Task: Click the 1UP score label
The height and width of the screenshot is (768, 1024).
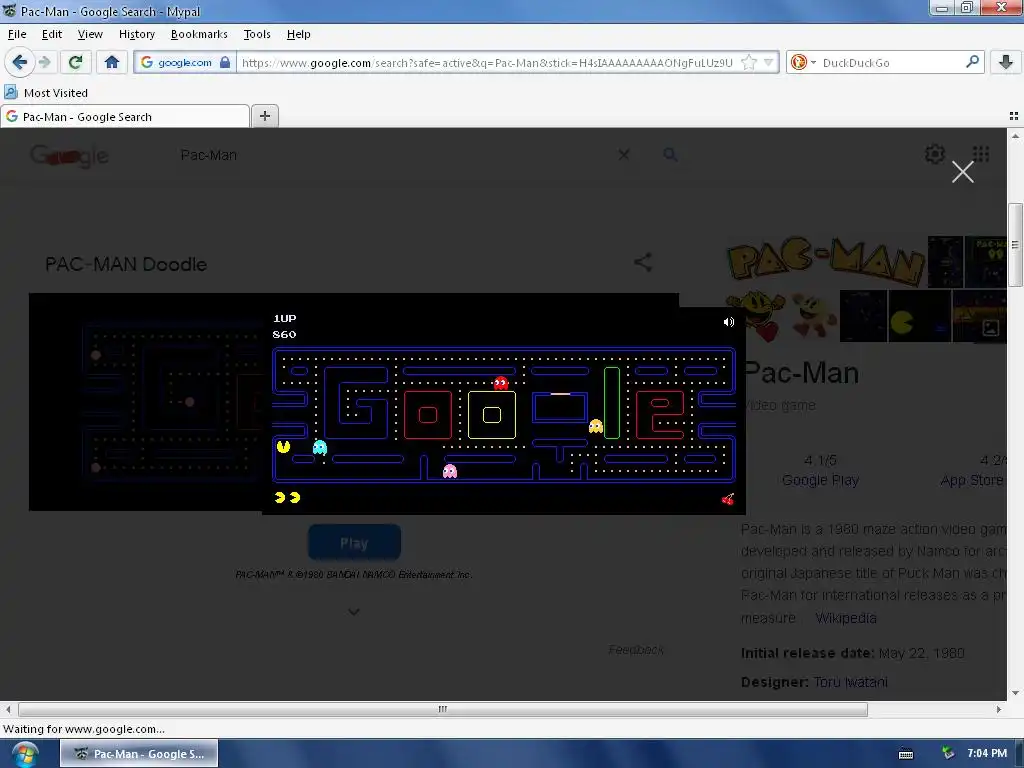Action: click(285, 318)
